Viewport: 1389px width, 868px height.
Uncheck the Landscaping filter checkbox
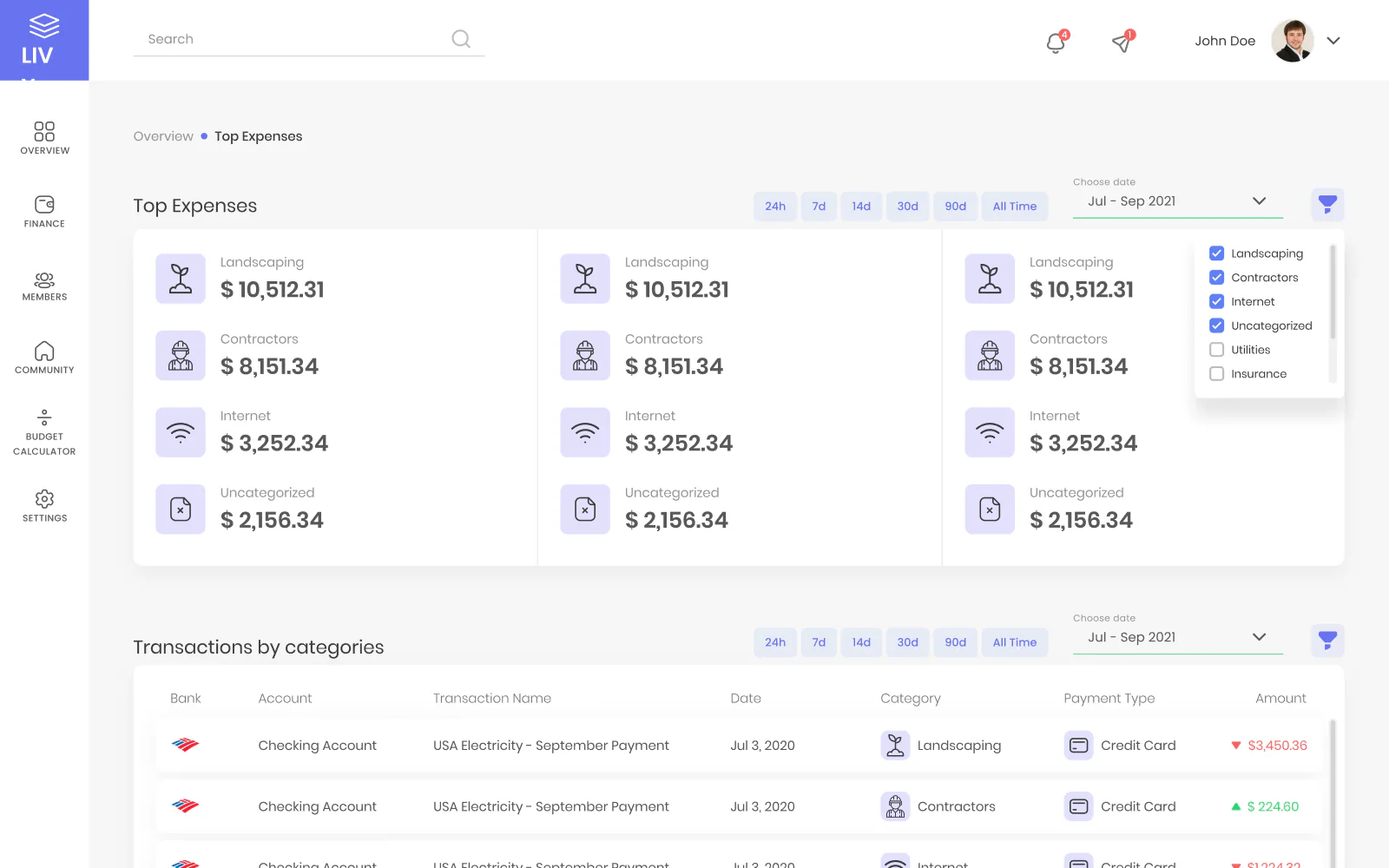click(1216, 253)
